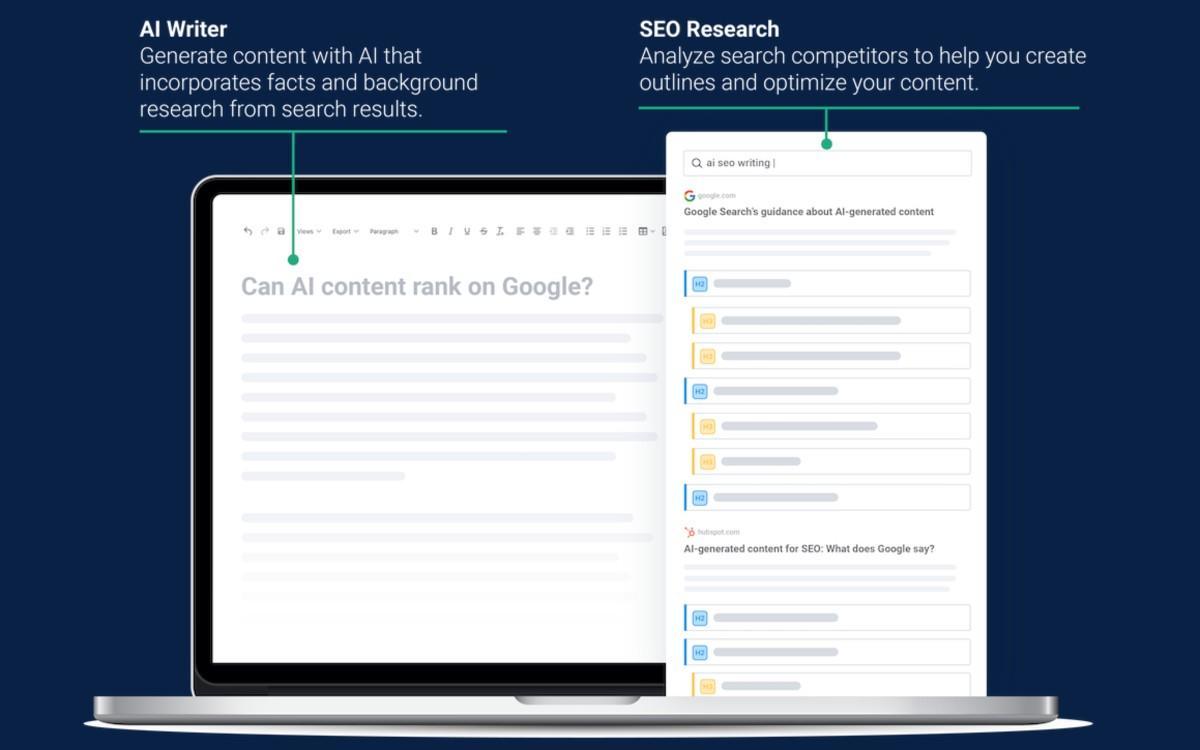The height and width of the screenshot is (750, 1200).
Task: Align text left in the editor
Action: click(520, 231)
